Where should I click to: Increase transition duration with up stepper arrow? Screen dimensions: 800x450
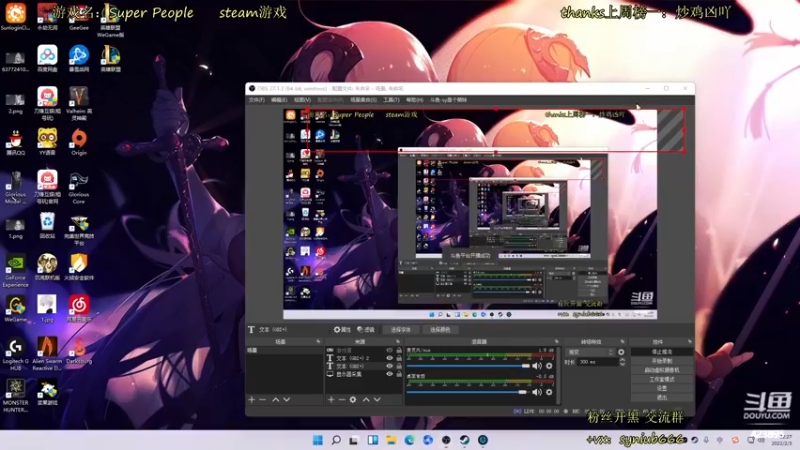point(622,360)
